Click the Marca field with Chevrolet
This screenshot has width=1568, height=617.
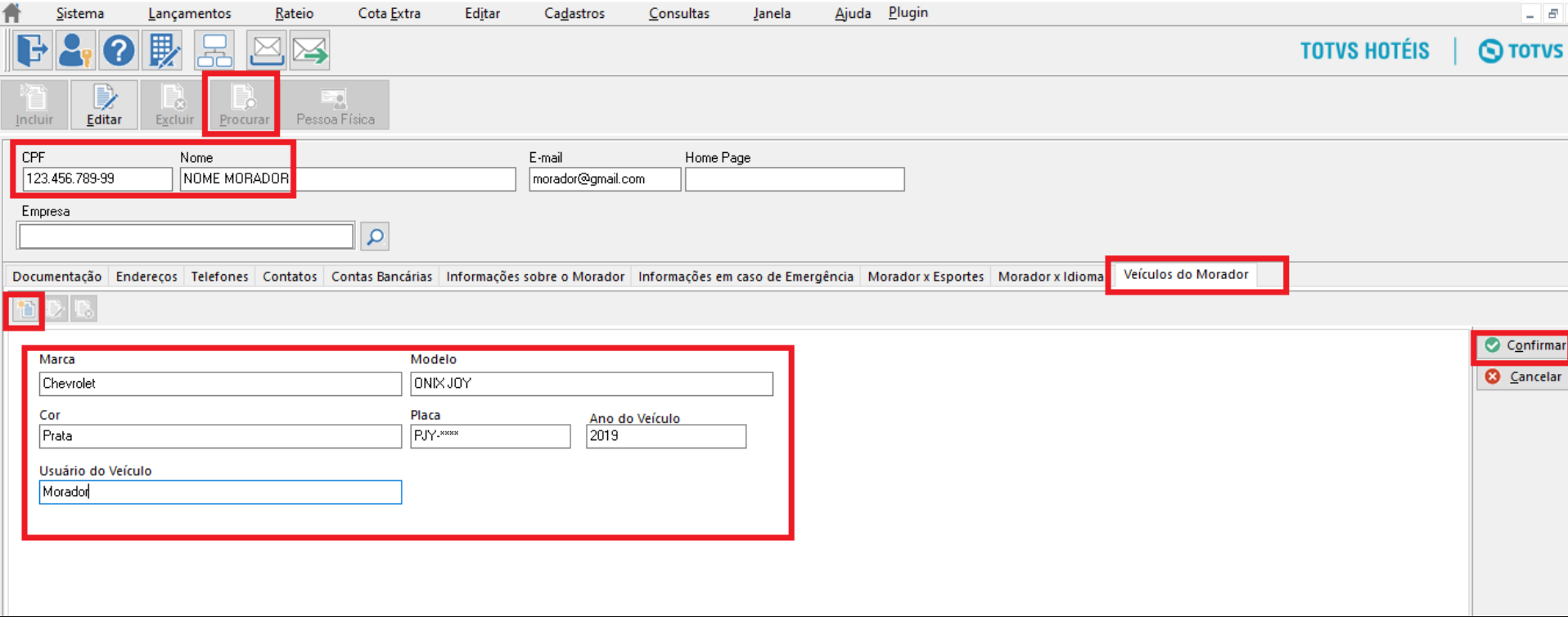point(220,384)
